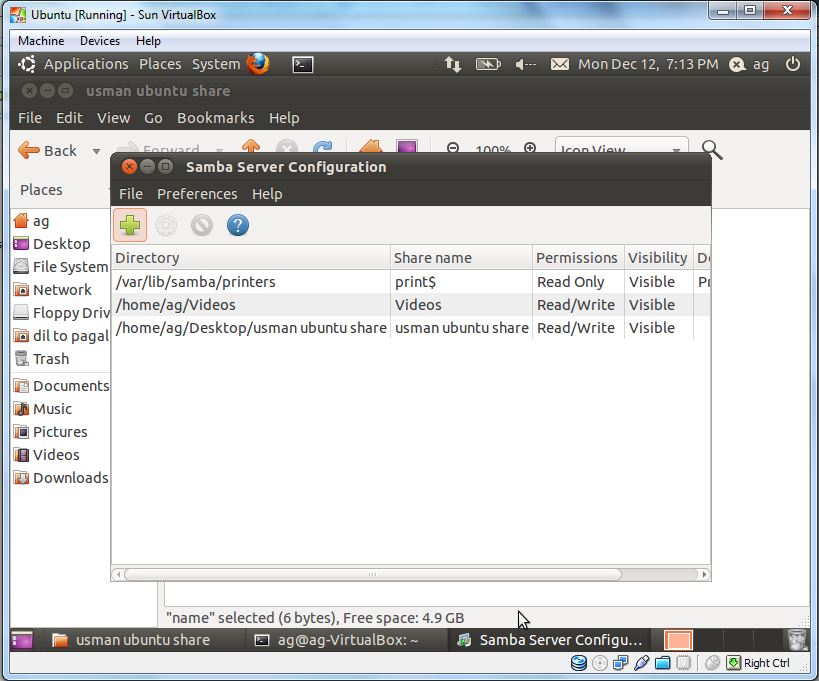Open Pictures in Places sidebar
Screen dimensions: 819x681
tap(50, 432)
